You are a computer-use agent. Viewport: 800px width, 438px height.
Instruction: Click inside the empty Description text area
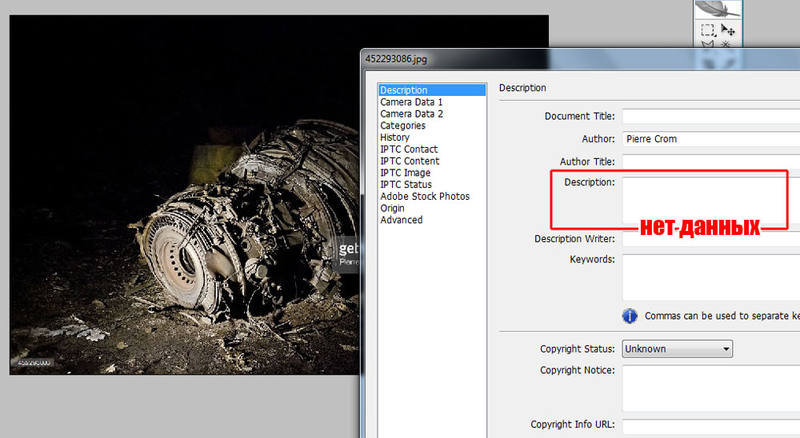point(711,200)
